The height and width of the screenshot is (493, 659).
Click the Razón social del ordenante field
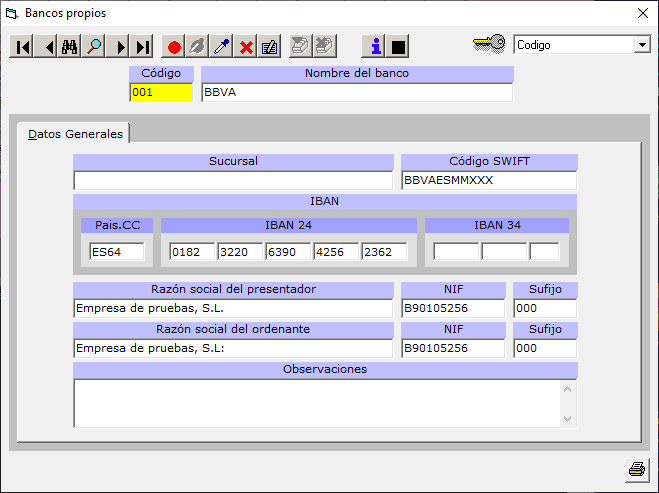[233, 348]
